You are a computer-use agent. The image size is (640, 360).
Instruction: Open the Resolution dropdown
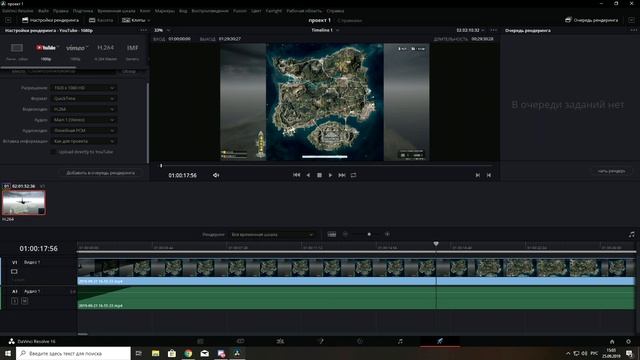click(x=84, y=88)
